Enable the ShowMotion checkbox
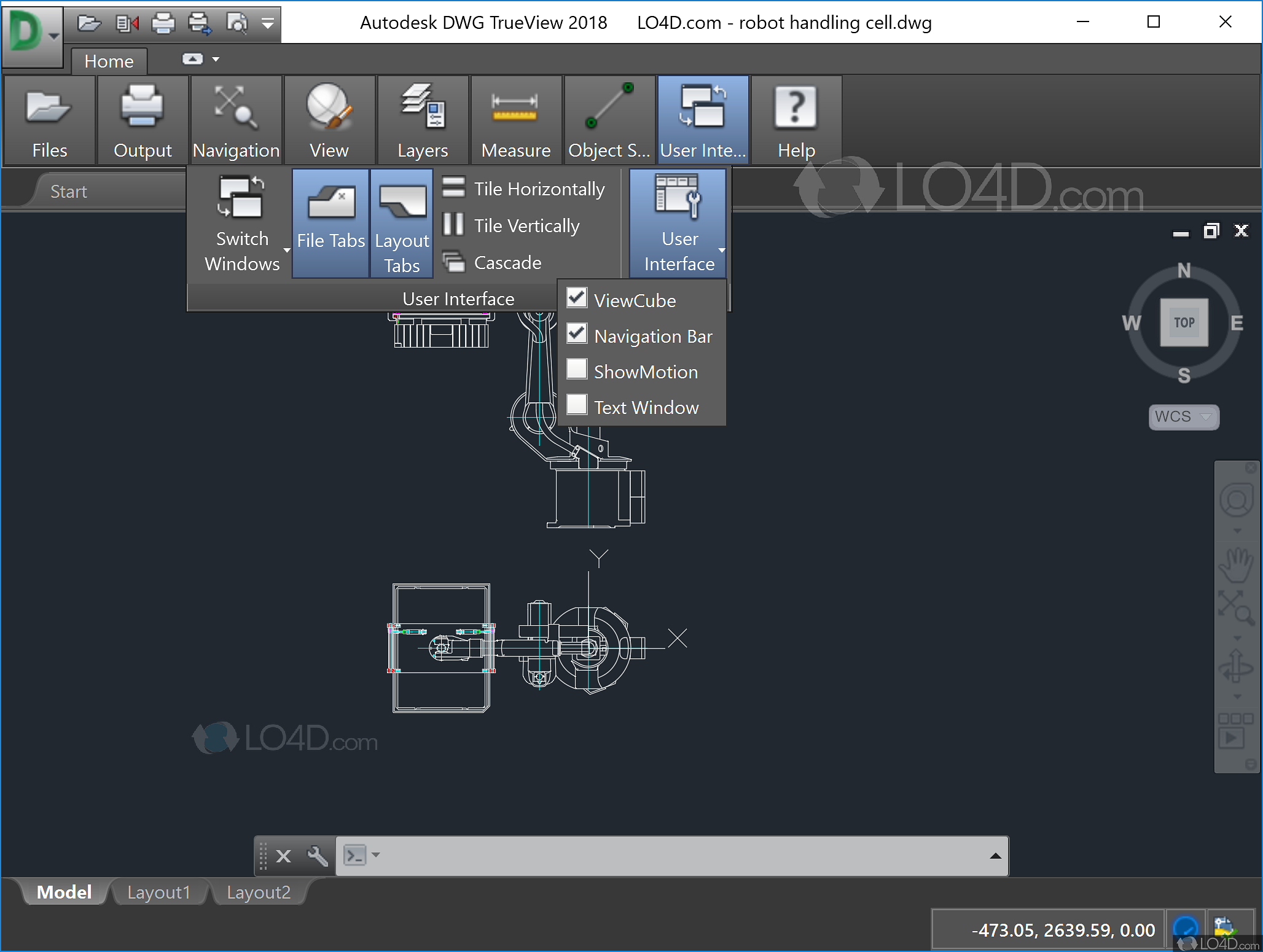This screenshot has width=1263, height=952. coord(576,369)
